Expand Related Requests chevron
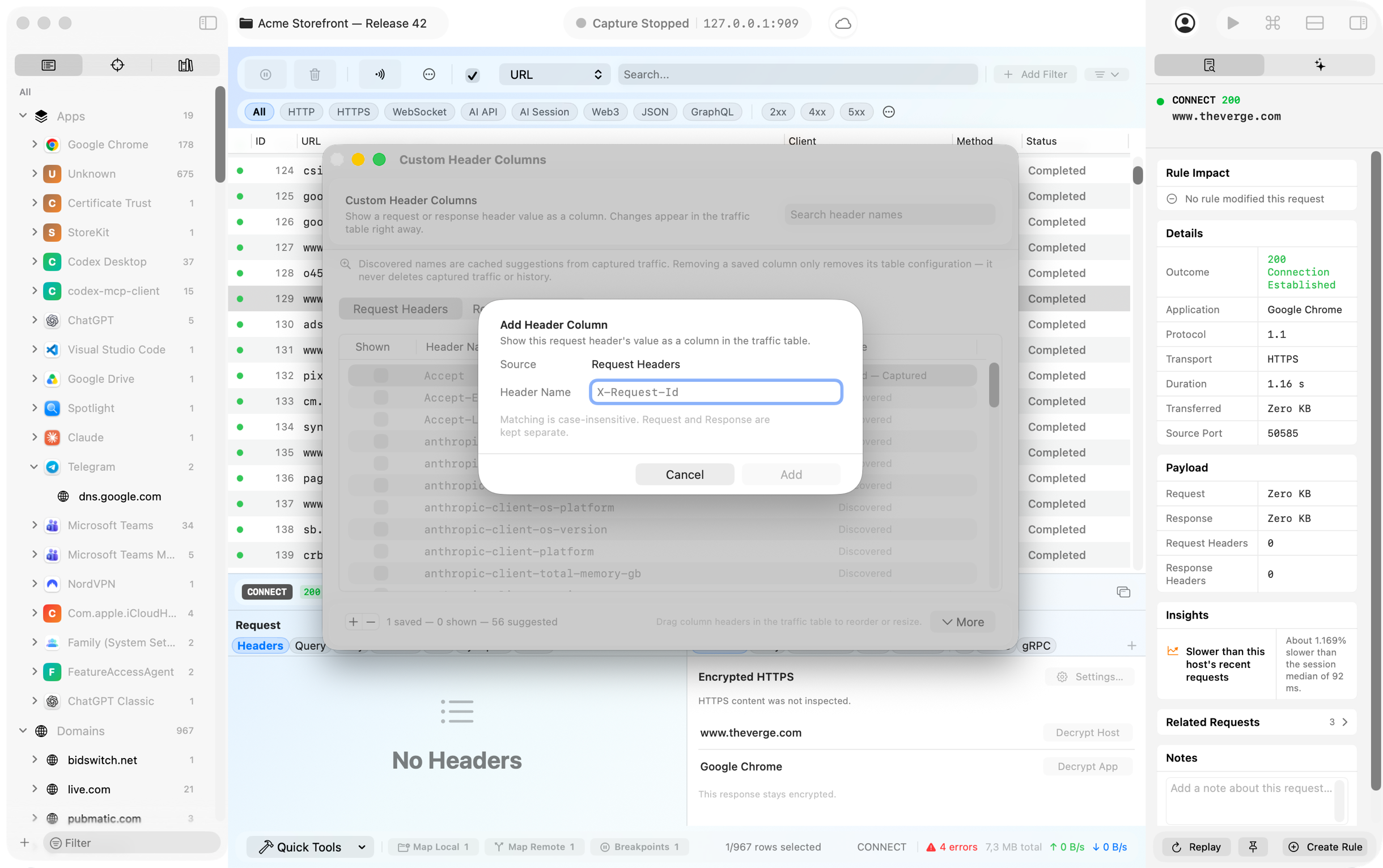Viewport: 1383px width, 868px height. click(x=1344, y=722)
